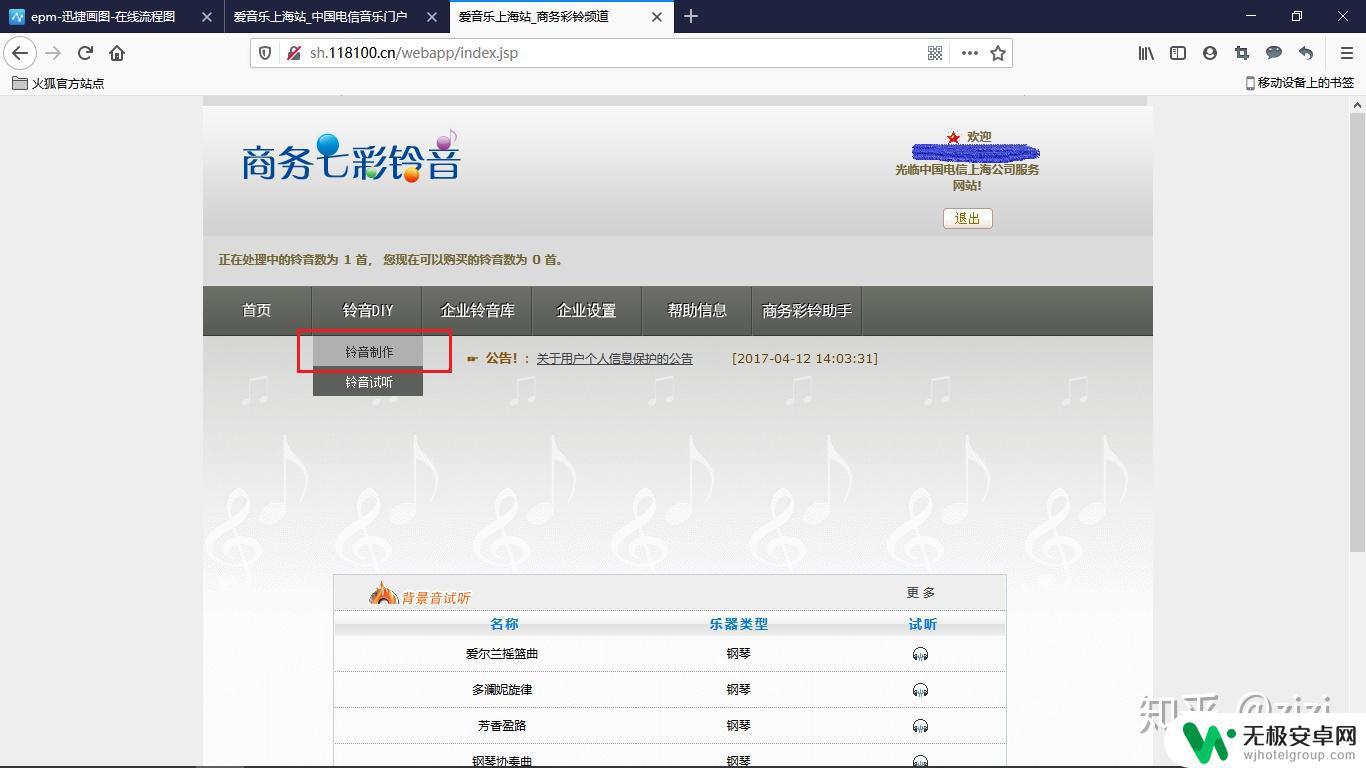Viewport: 1366px width, 768px height.
Task: Toggle the sidebar view icon
Action: (1178, 53)
